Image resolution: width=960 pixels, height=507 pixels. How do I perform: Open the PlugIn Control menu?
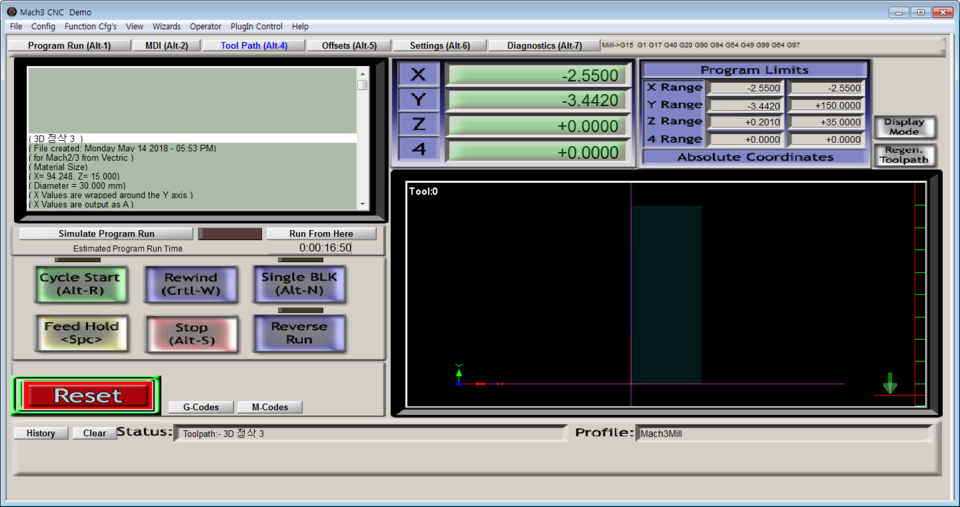point(256,26)
